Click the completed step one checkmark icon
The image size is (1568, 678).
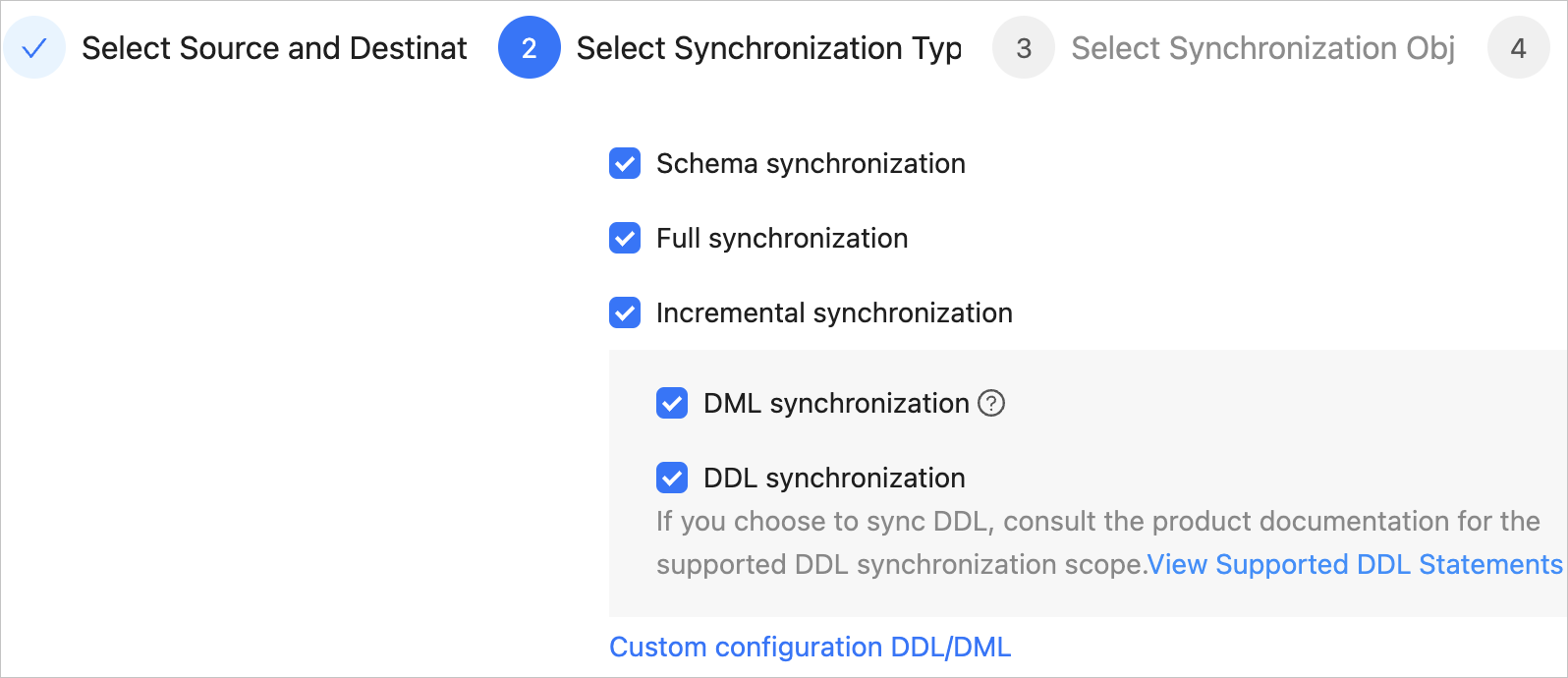pyautogui.click(x=34, y=47)
